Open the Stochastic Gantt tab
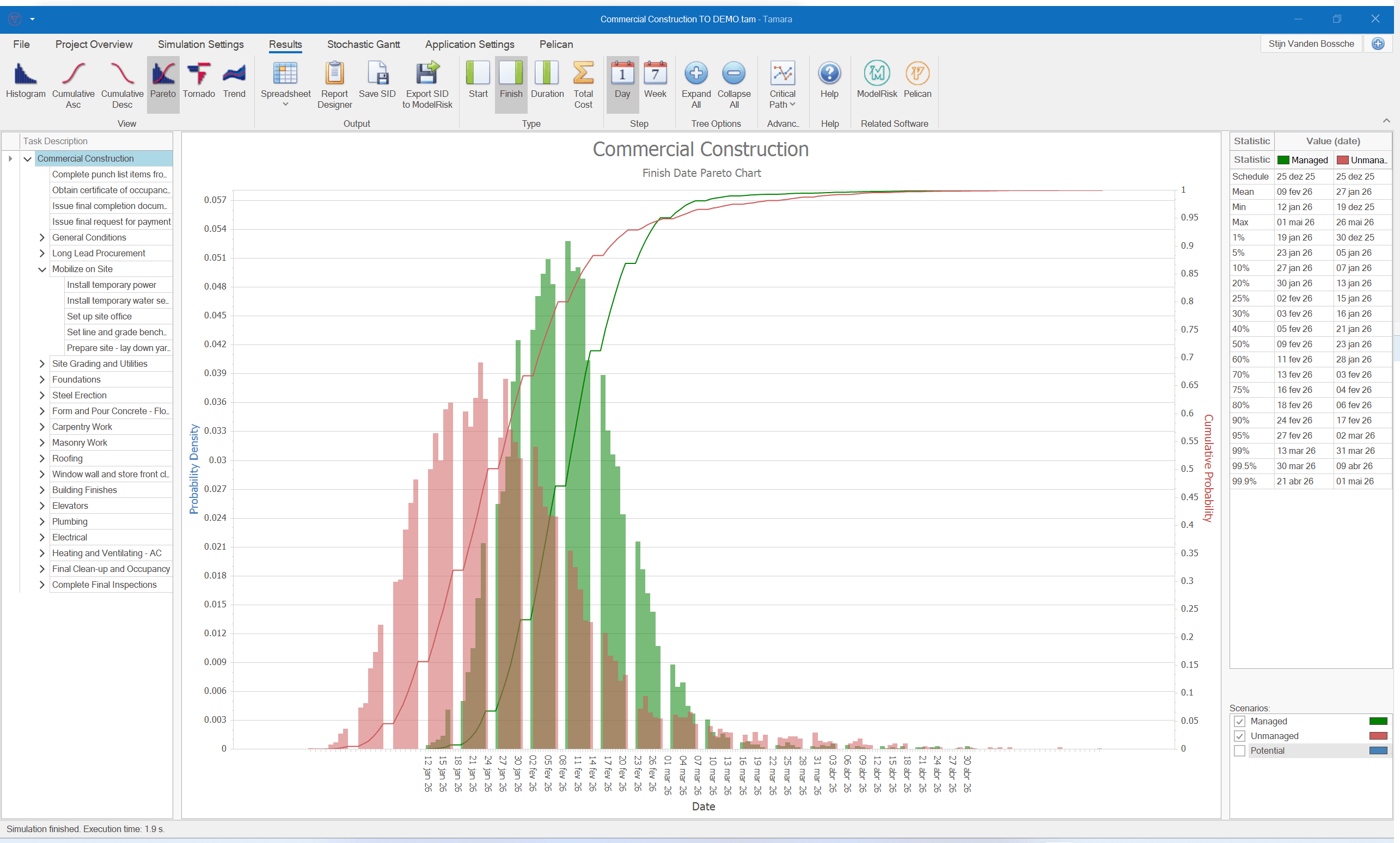This screenshot has height=843, width=1400. 363,44
